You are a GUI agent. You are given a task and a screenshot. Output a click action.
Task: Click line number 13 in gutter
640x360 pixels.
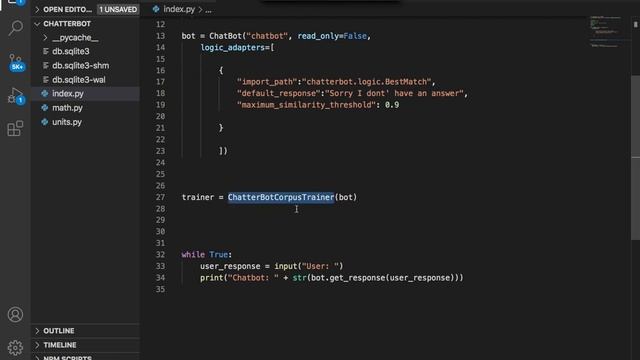(x=160, y=36)
